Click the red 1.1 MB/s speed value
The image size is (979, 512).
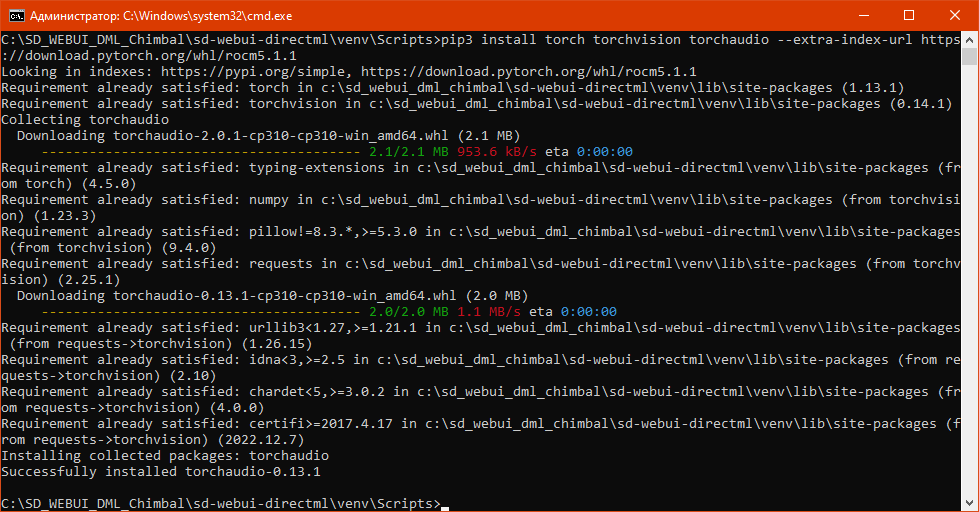tap(489, 312)
